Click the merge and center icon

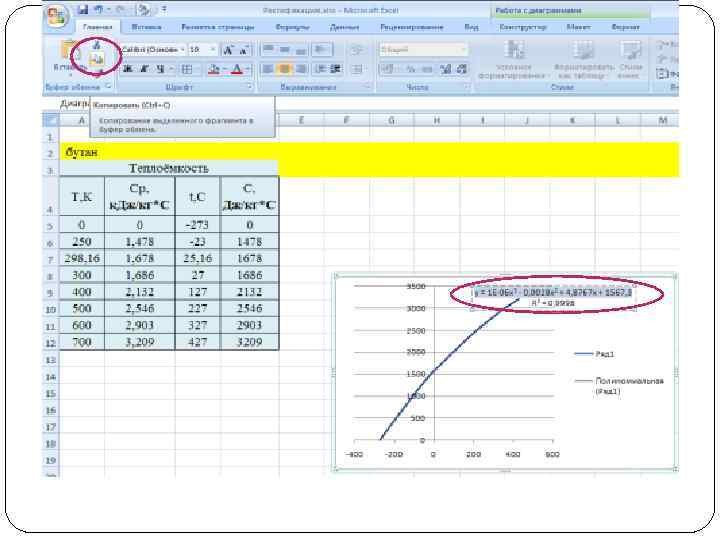click(x=357, y=69)
